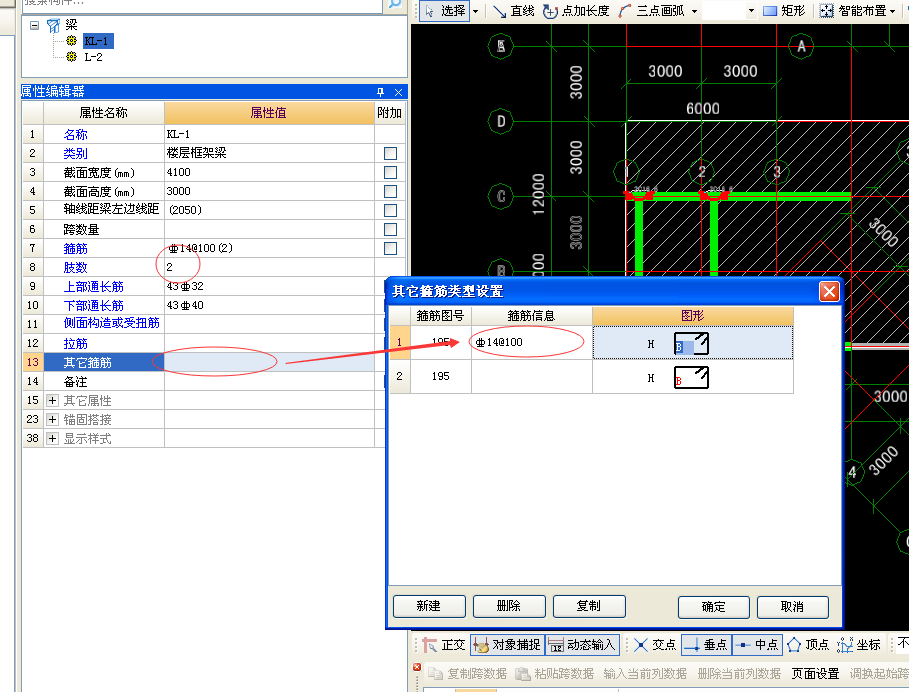Open the dropdown arrow next to 选择

click(475, 11)
